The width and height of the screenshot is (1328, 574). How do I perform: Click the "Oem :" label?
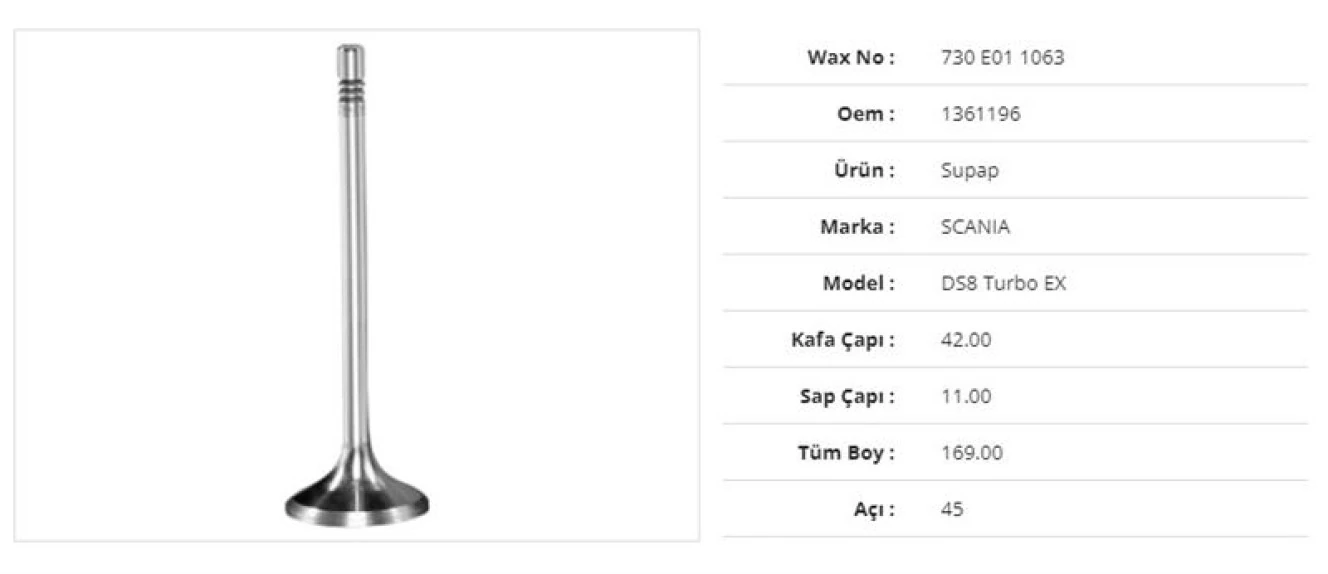(x=865, y=114)
